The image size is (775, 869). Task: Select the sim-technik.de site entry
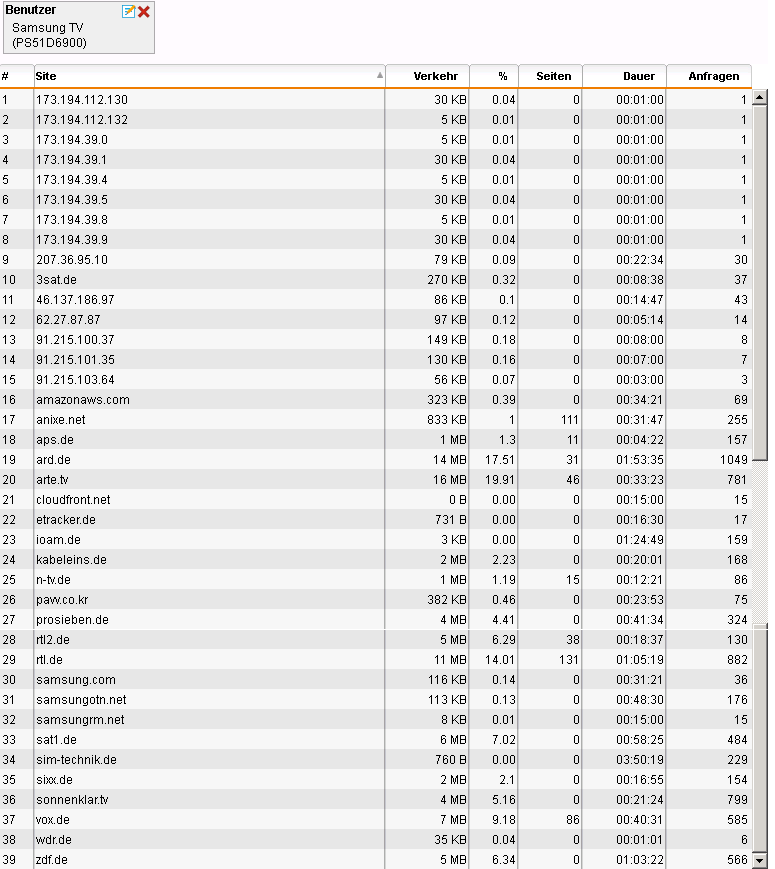77,760
